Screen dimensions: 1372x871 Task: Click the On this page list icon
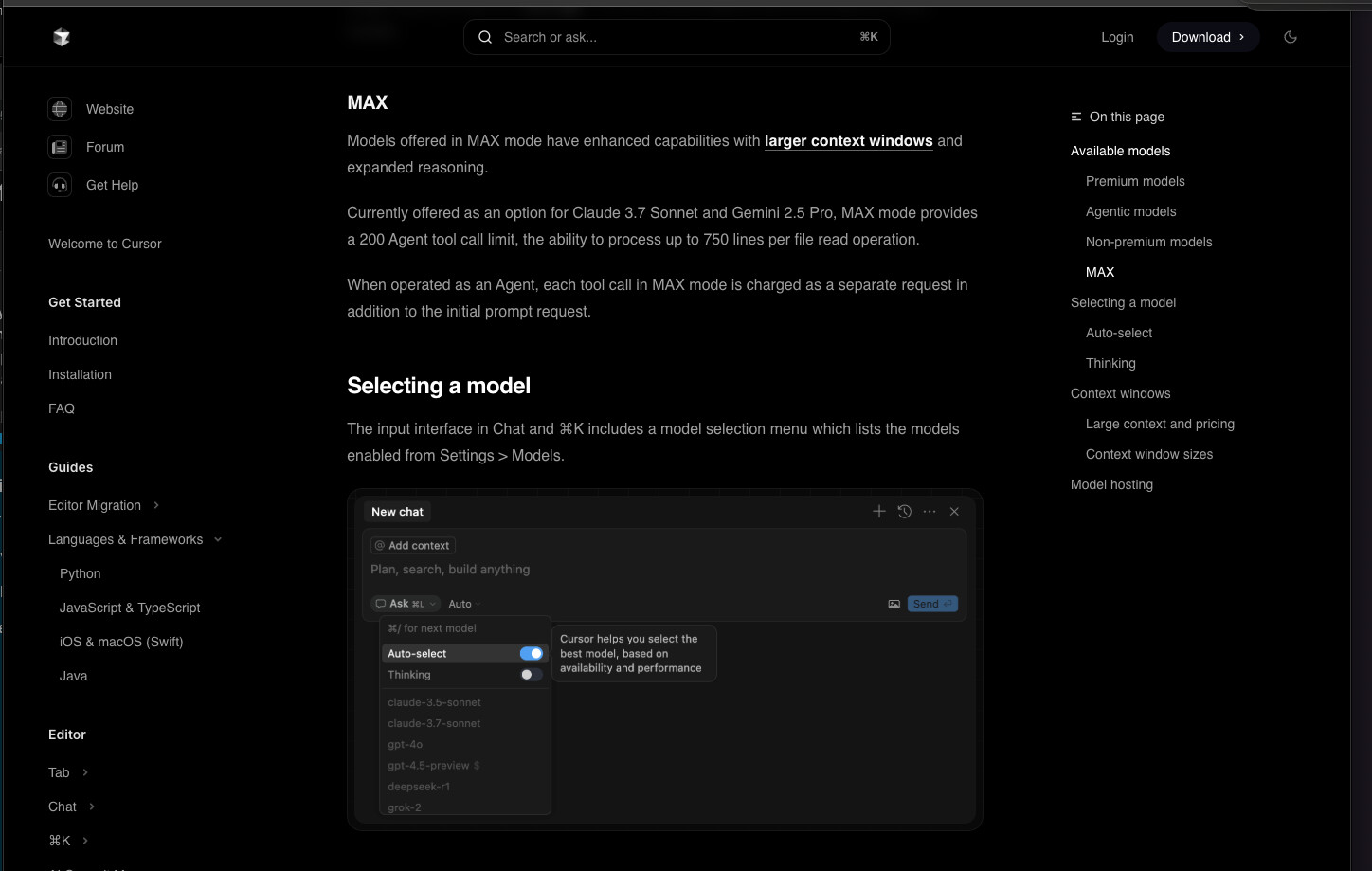point(1076,117)
